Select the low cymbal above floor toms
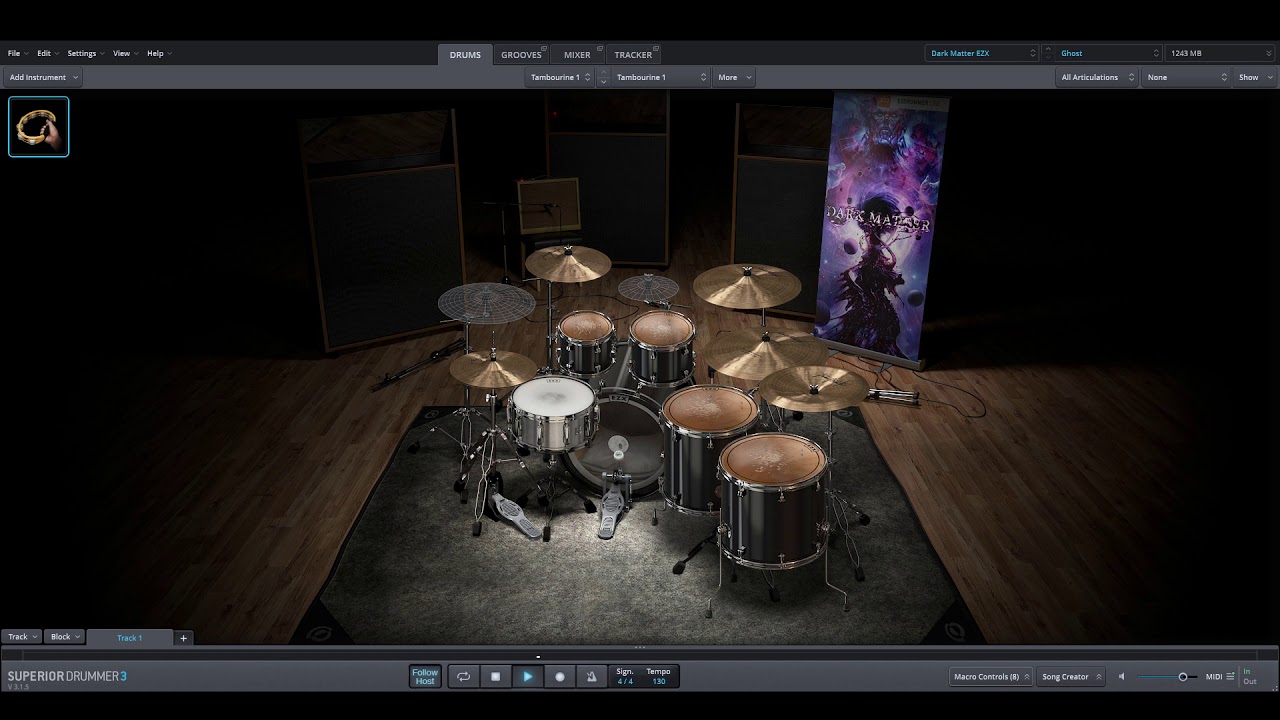The width and height of the screenshot is (1280, 720). pyautogui.click(x=813, y=387)
